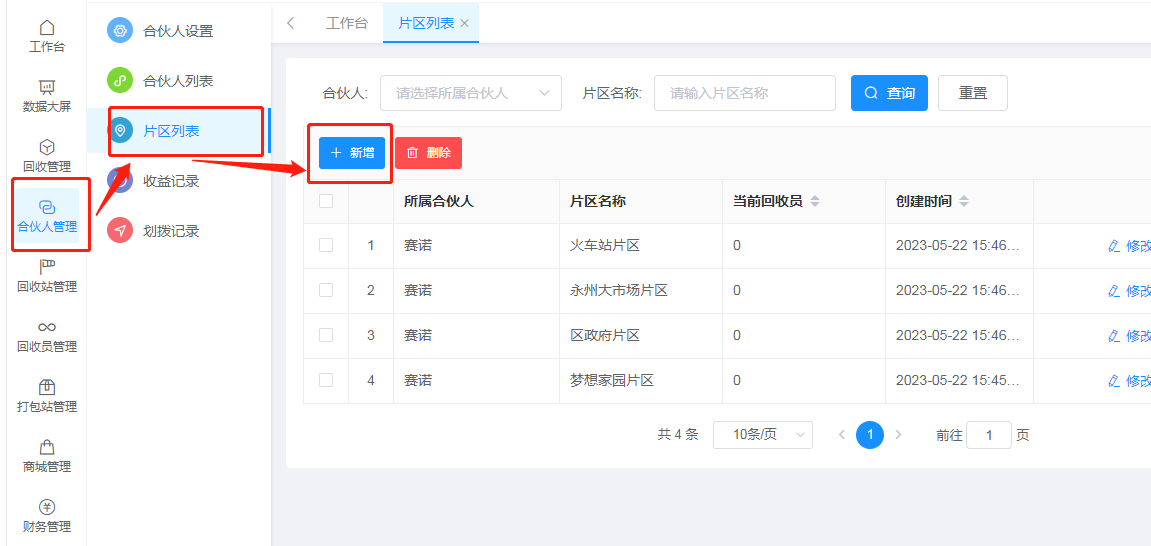Viewport: 1151px width, 546px height.
Task: Click the 前往 page number input
Action: (x=989, y=434)
